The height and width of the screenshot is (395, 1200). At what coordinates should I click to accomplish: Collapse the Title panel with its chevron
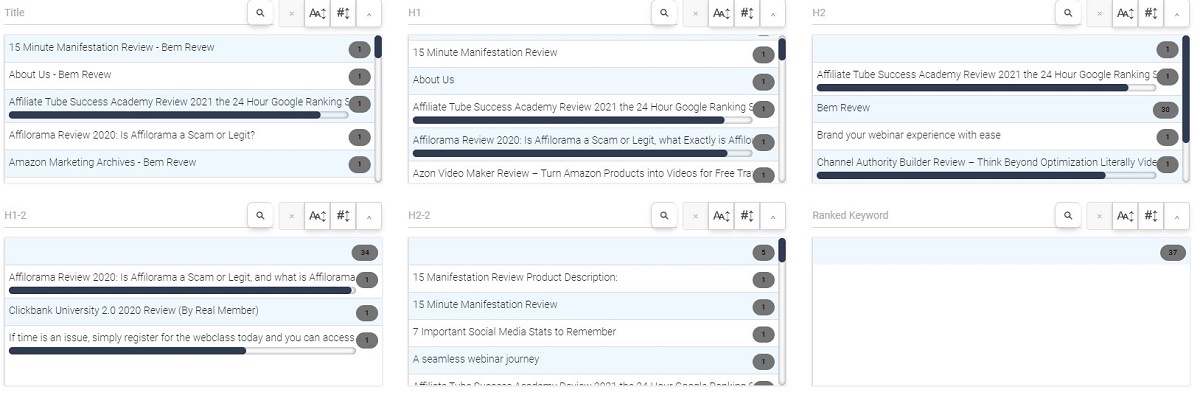click(369, 13)
